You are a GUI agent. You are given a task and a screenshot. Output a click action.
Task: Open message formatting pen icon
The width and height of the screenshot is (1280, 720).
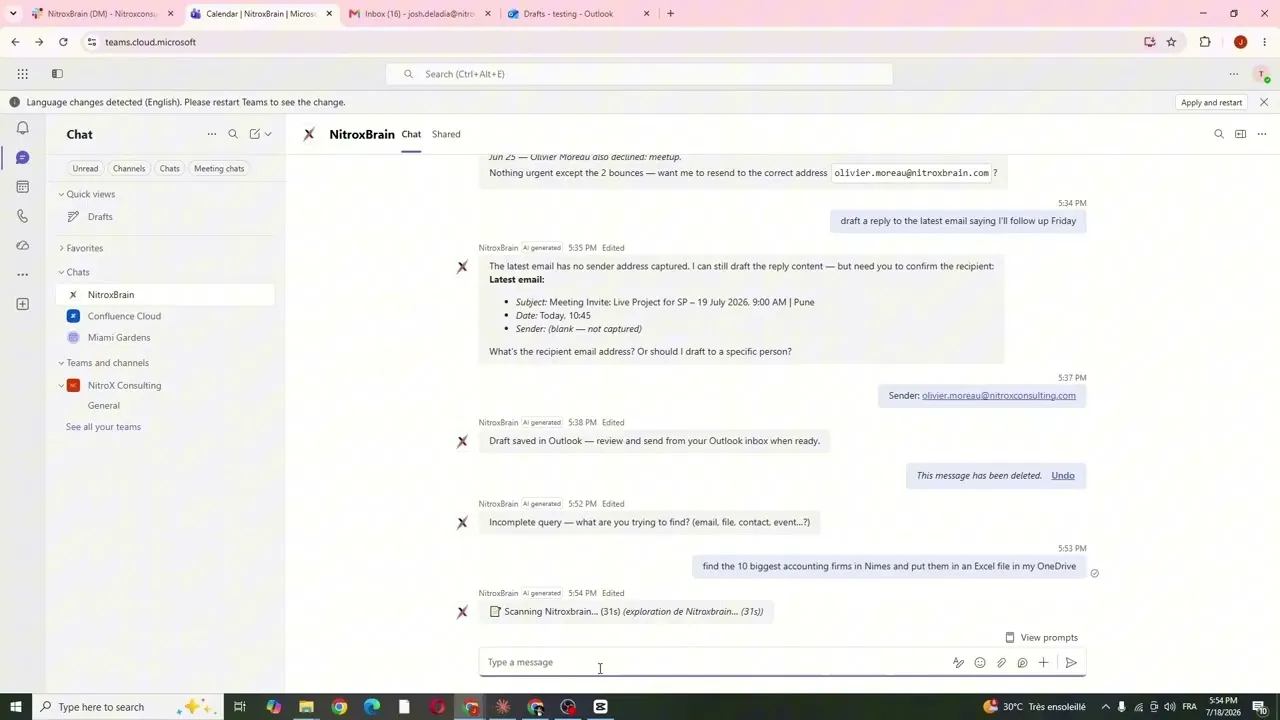point(958,662)
